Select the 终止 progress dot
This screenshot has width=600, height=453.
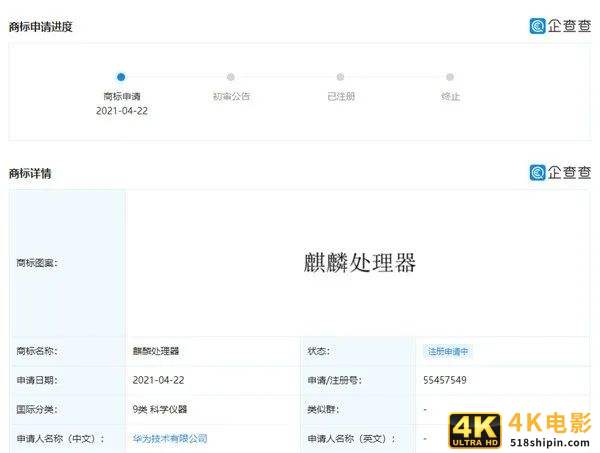pos(450,77)
